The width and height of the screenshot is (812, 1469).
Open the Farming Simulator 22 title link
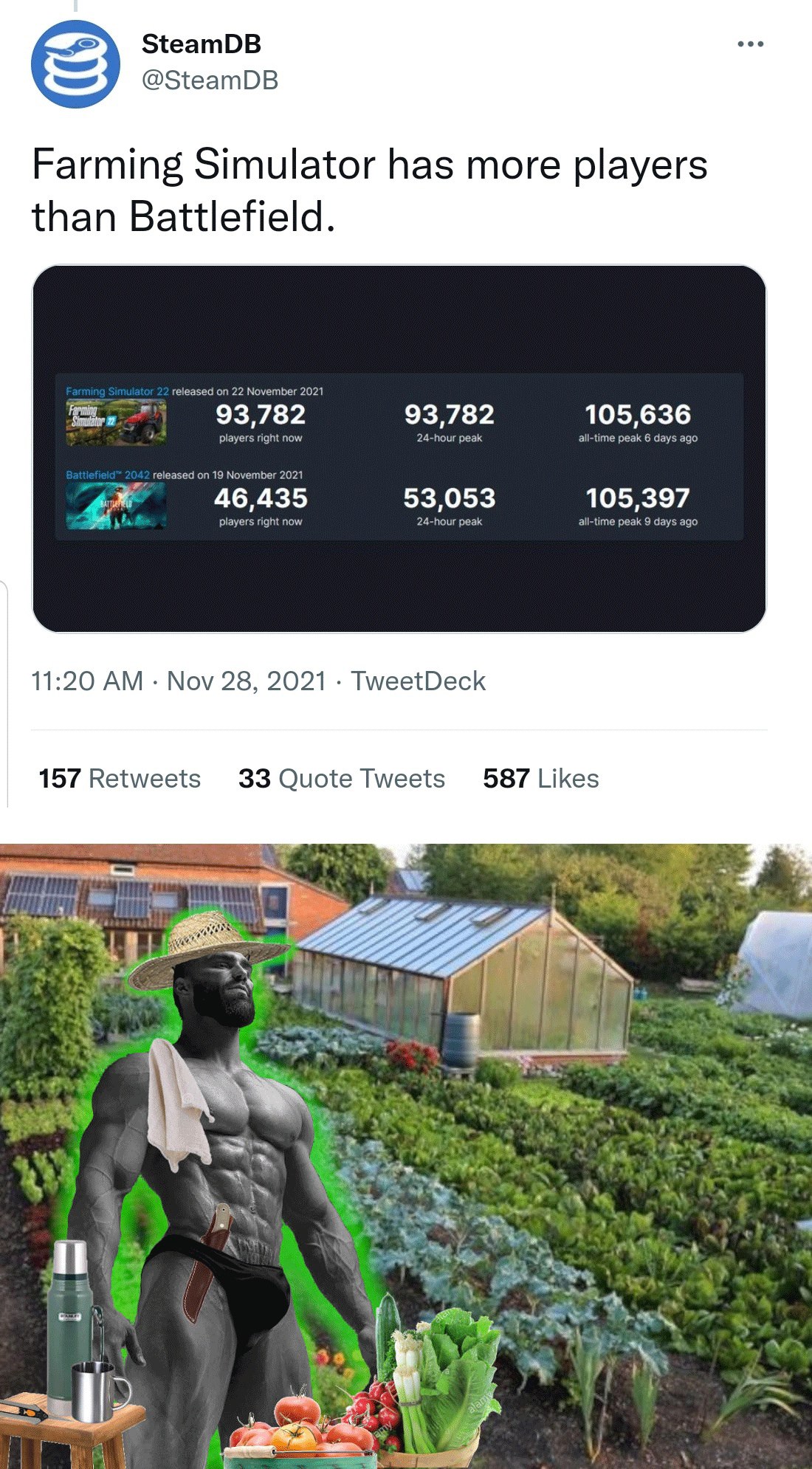point(117,391)
